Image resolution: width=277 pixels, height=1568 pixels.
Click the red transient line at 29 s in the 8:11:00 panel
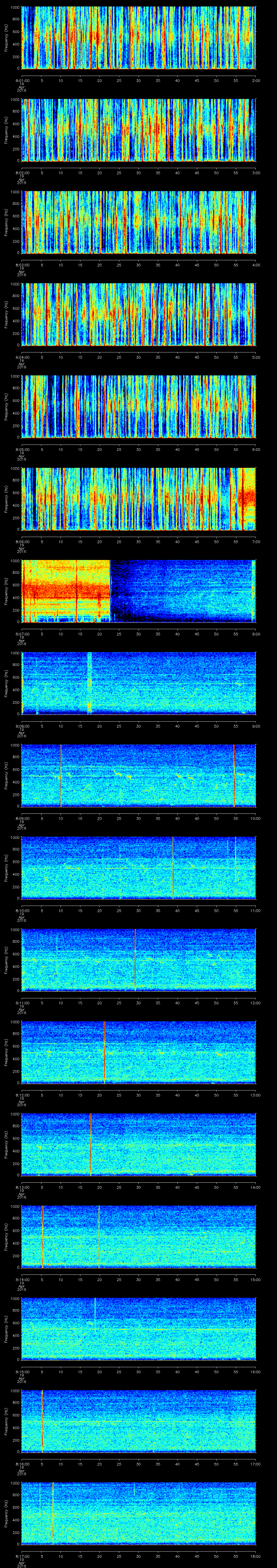(135, 960)
